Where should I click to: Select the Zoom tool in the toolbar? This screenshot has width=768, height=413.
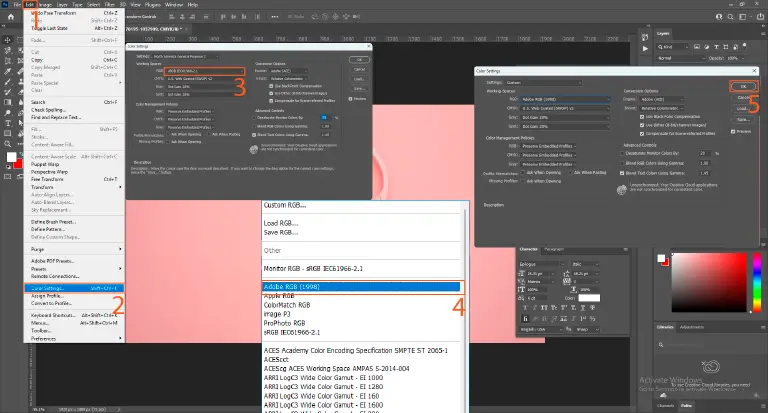(7, 144)
